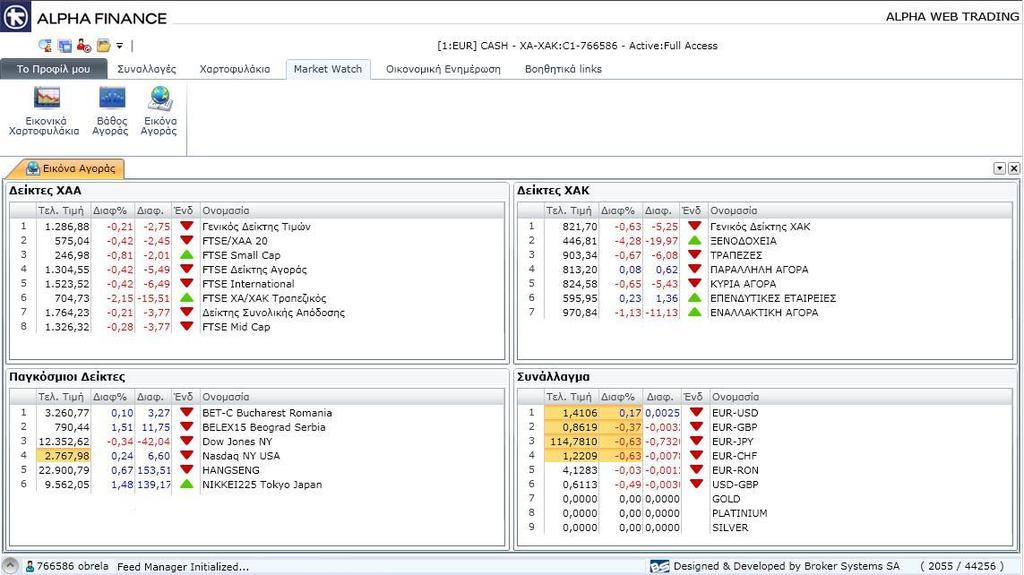Screen dimensions: 1024x575
Task: Select ΚΥΡΙΑ ΑΓΟΡΑ row name
Action: point(743,284)
